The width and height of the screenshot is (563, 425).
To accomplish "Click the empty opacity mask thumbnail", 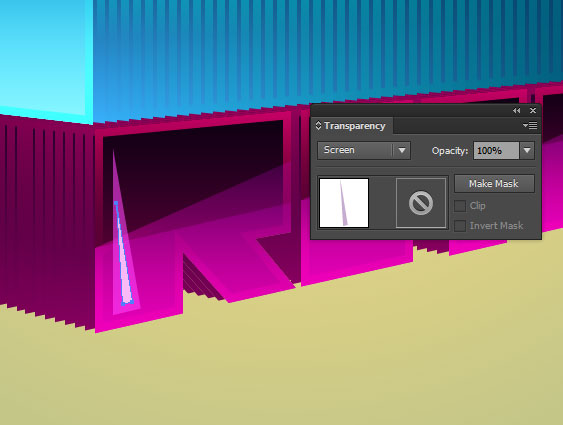I will pyautogui.click(x=421, y=203).
